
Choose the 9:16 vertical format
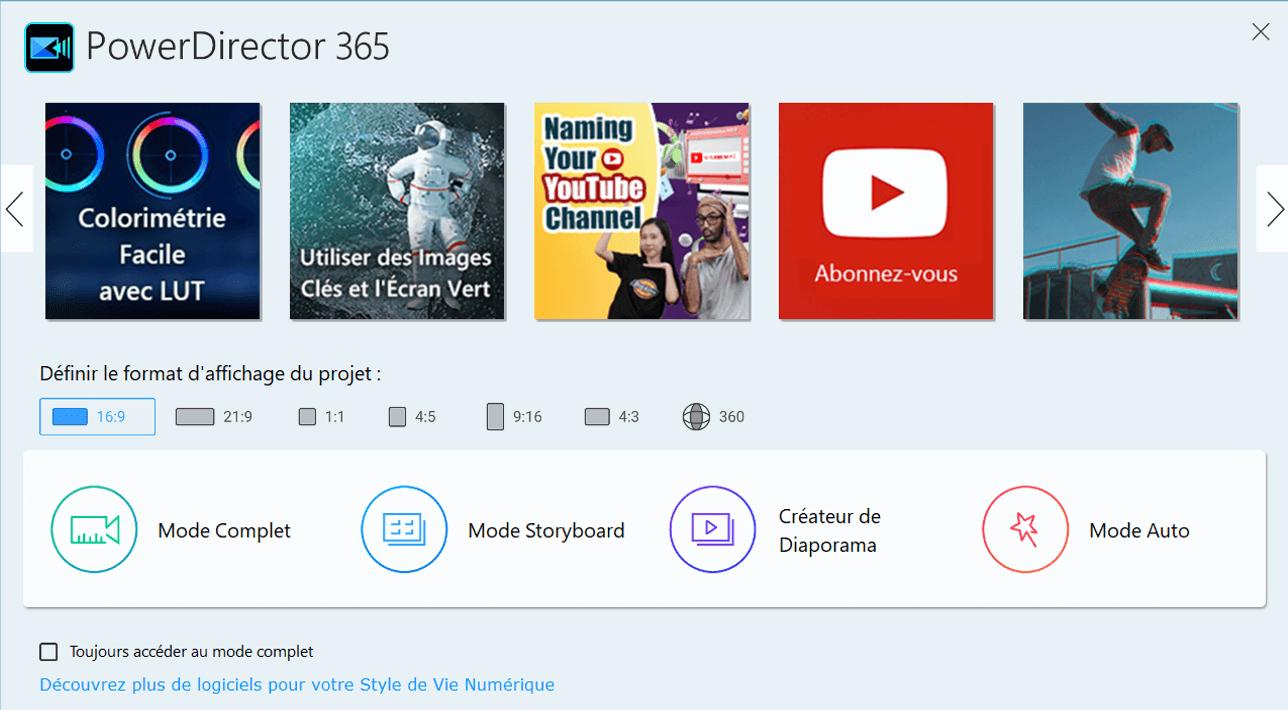514,417
